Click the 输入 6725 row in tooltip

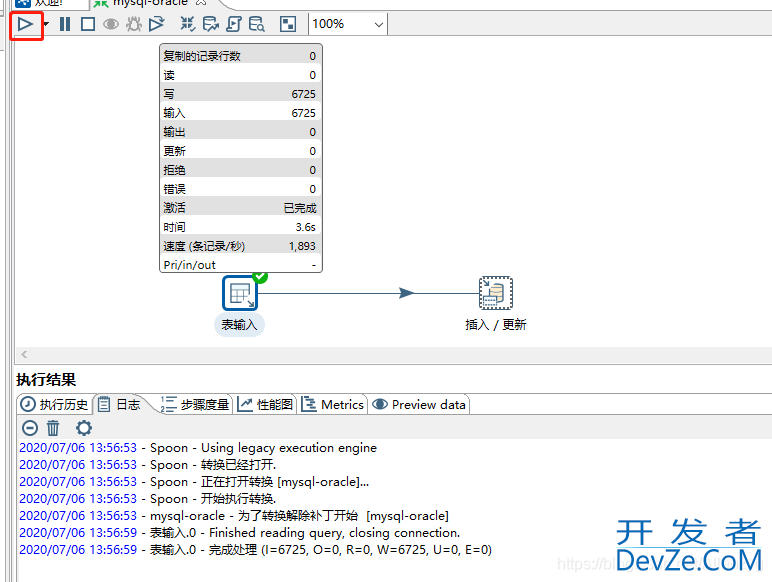[240, 113]
